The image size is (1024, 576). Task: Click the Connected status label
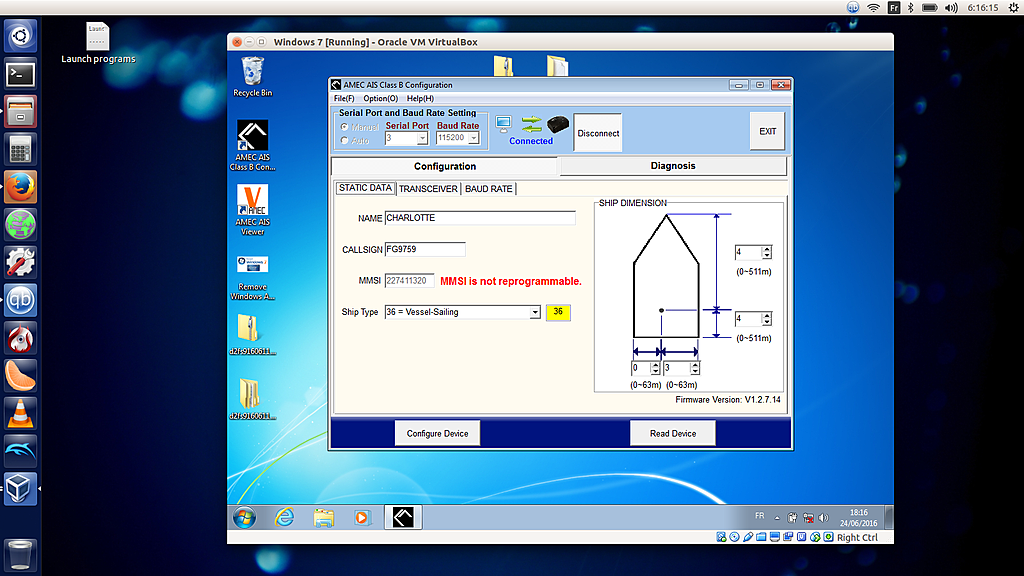(531, 141)
